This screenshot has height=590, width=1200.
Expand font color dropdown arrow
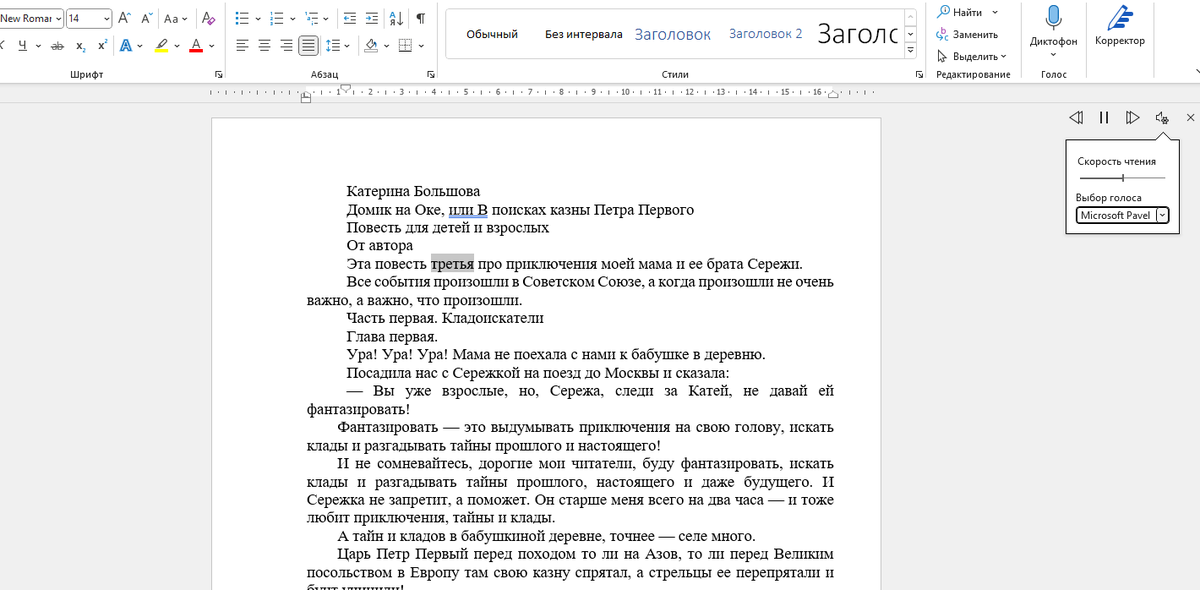click(212, 46)
